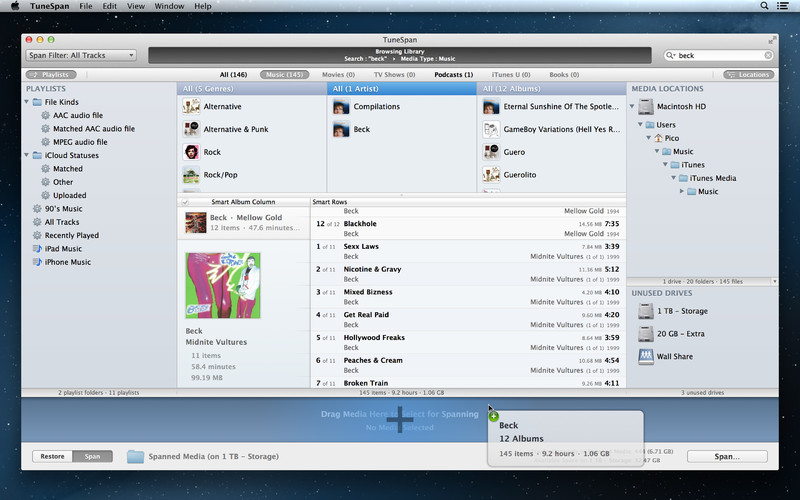Click the Spanned Media folder icon
The height and width of the screenshot is (500, 800).
(135, 456)
